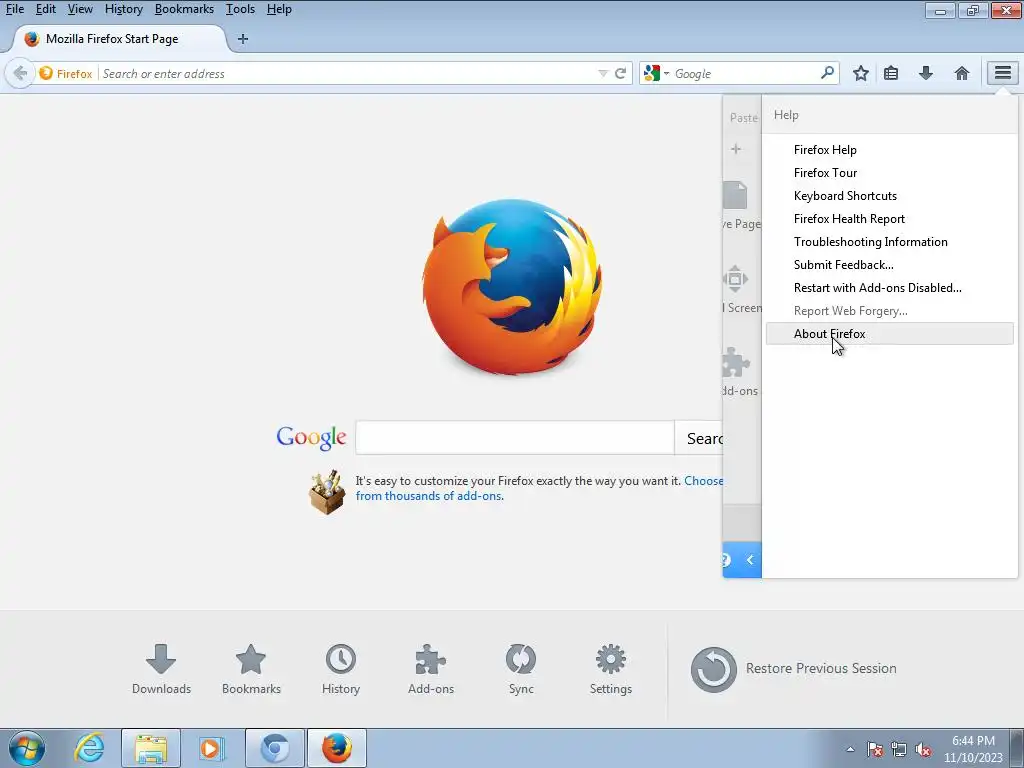
Task: Open the Tools menu
Action: tap(240, 9)
